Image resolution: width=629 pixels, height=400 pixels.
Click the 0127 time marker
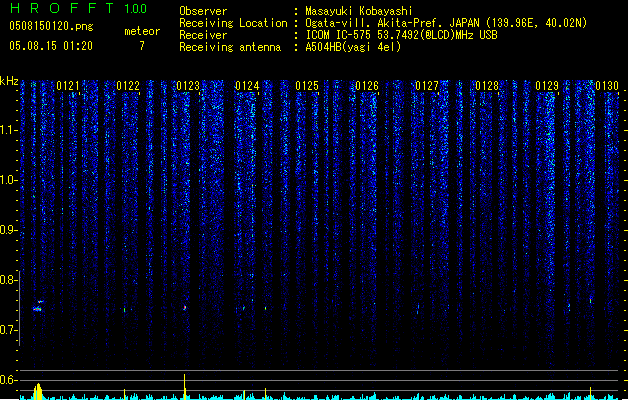click(427, 86)
